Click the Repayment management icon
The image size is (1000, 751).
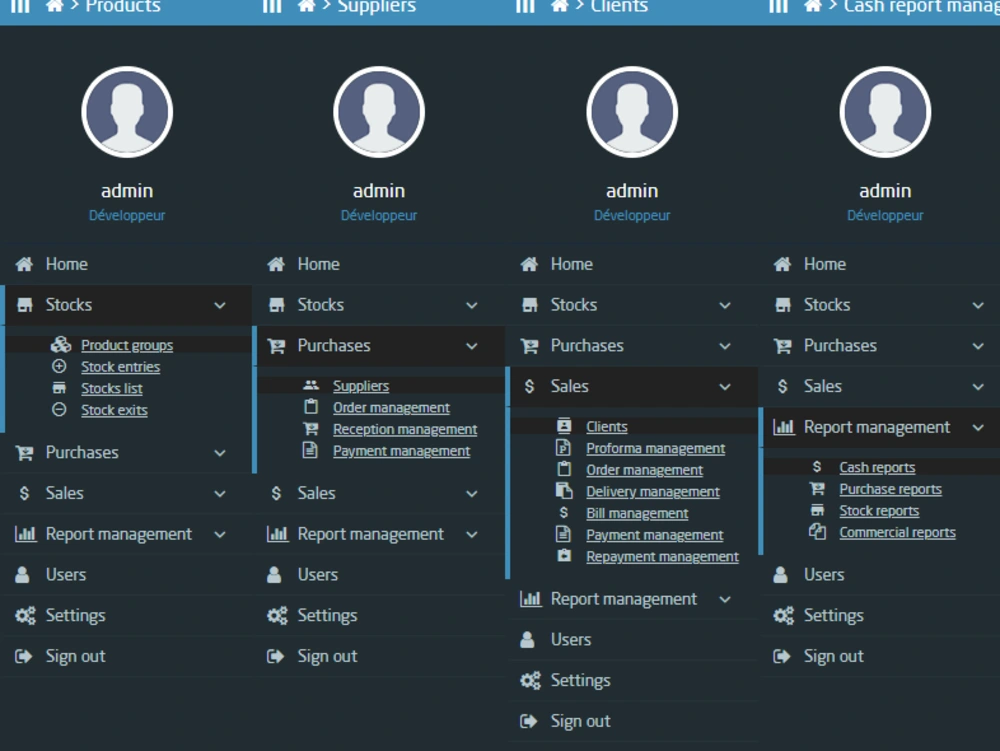point(564,555)
